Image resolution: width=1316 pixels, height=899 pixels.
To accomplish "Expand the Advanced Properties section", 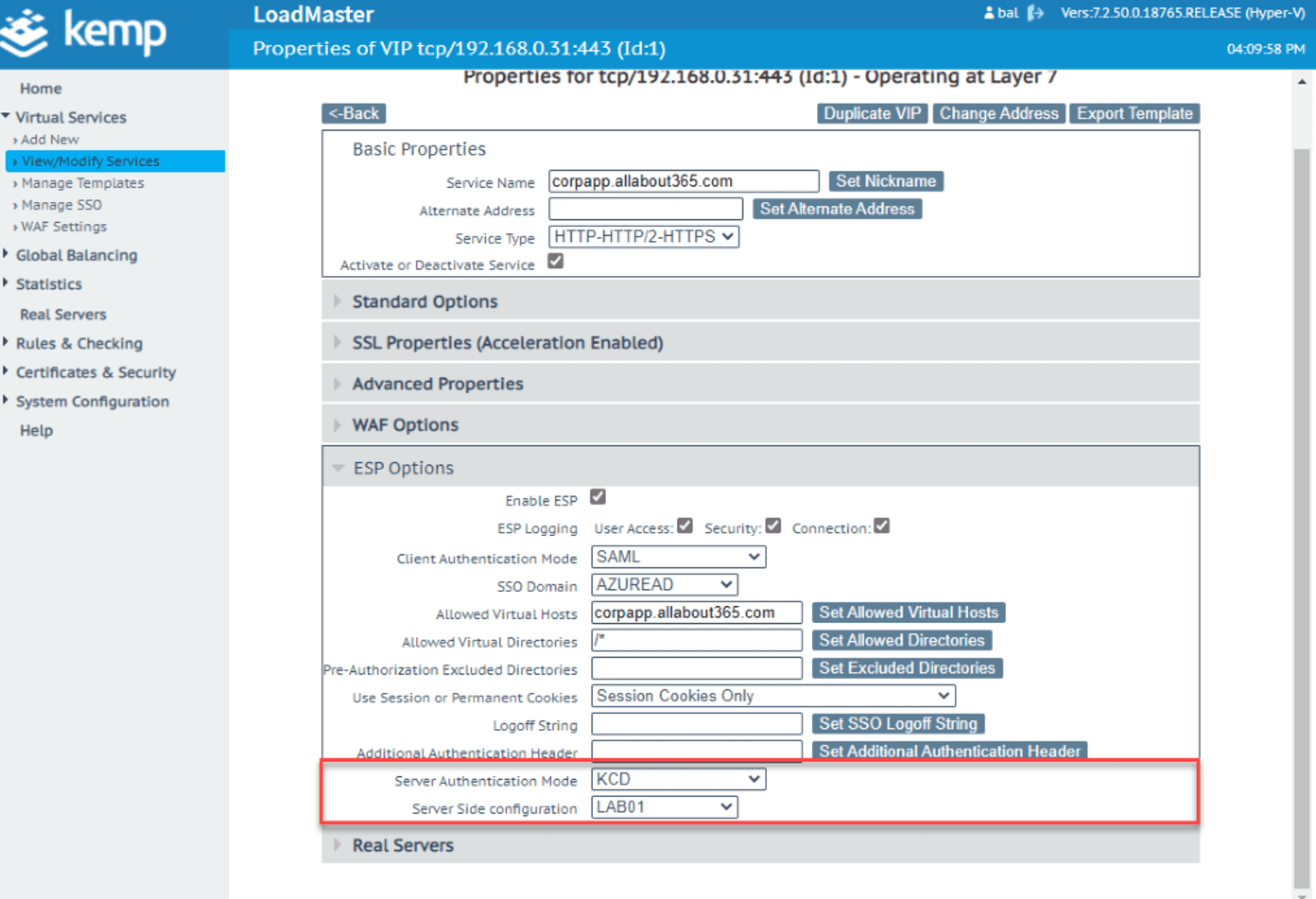I will (x=760, y=384).
